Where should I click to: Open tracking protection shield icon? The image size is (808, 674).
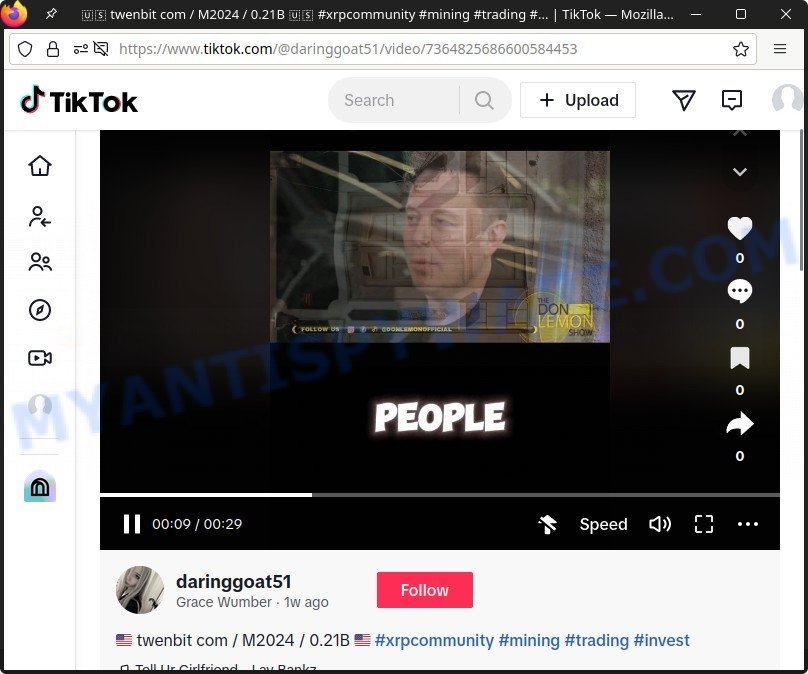(25, 49)
